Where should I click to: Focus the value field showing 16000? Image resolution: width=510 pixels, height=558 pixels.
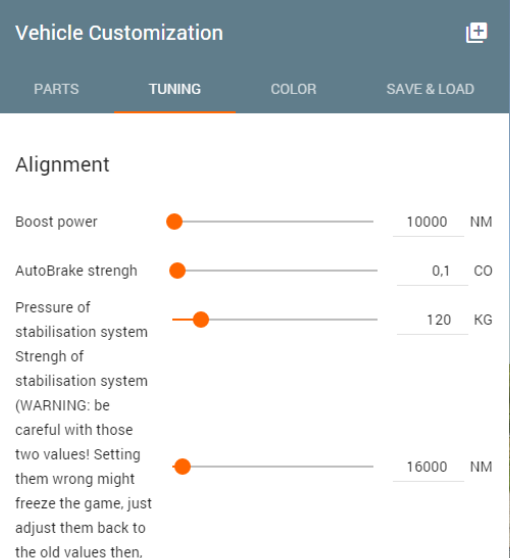coord(428,467)
